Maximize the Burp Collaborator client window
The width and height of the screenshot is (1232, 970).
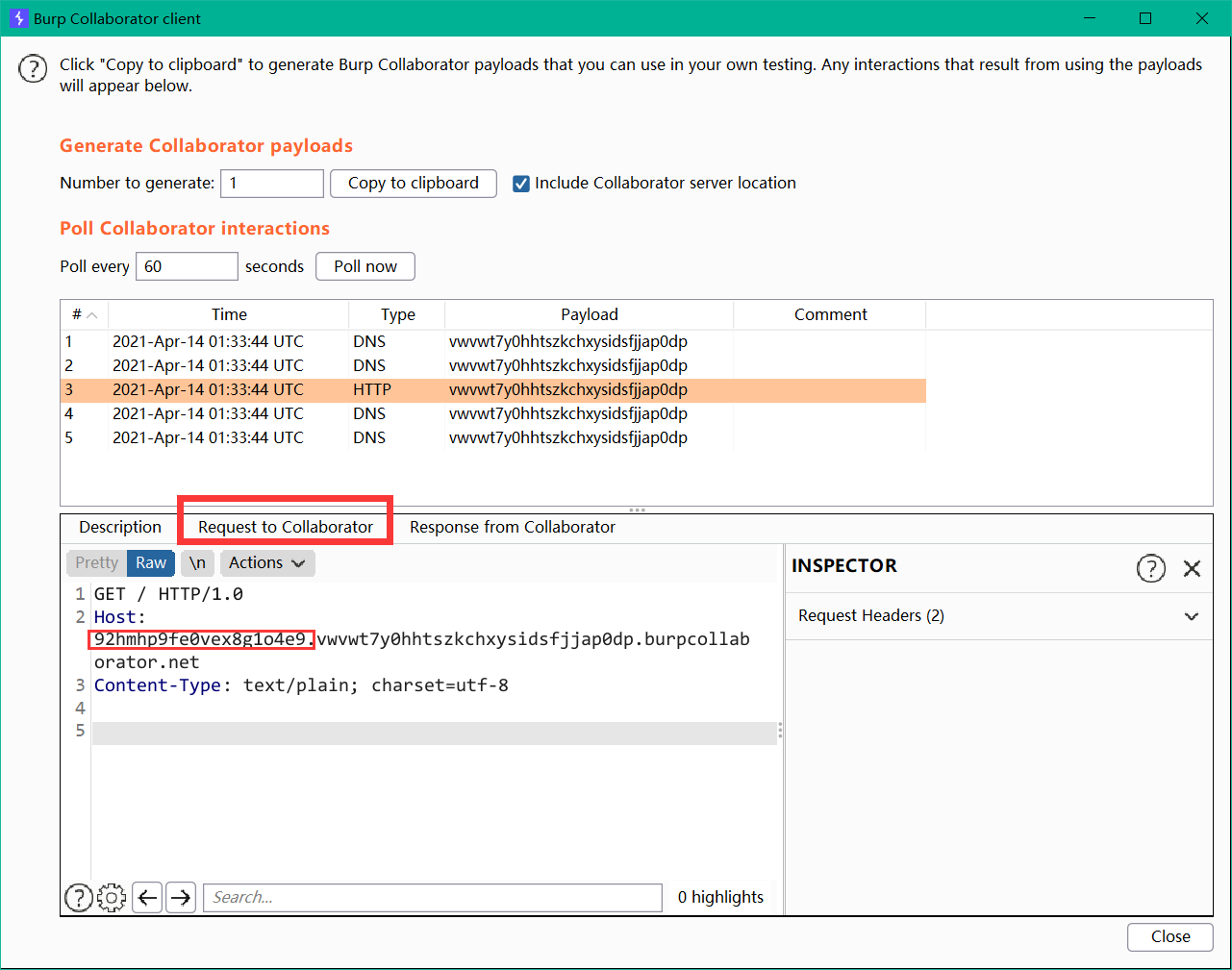click(1145, 18)
